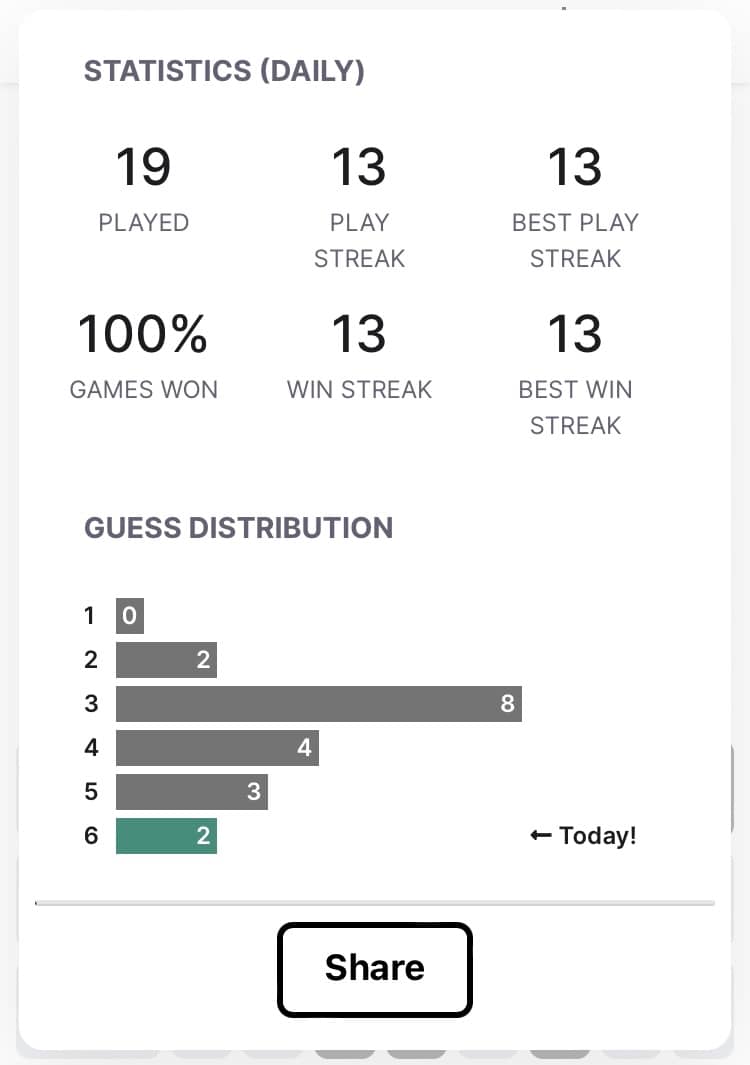Click the GAMES WON label

(x=143, y=390)
